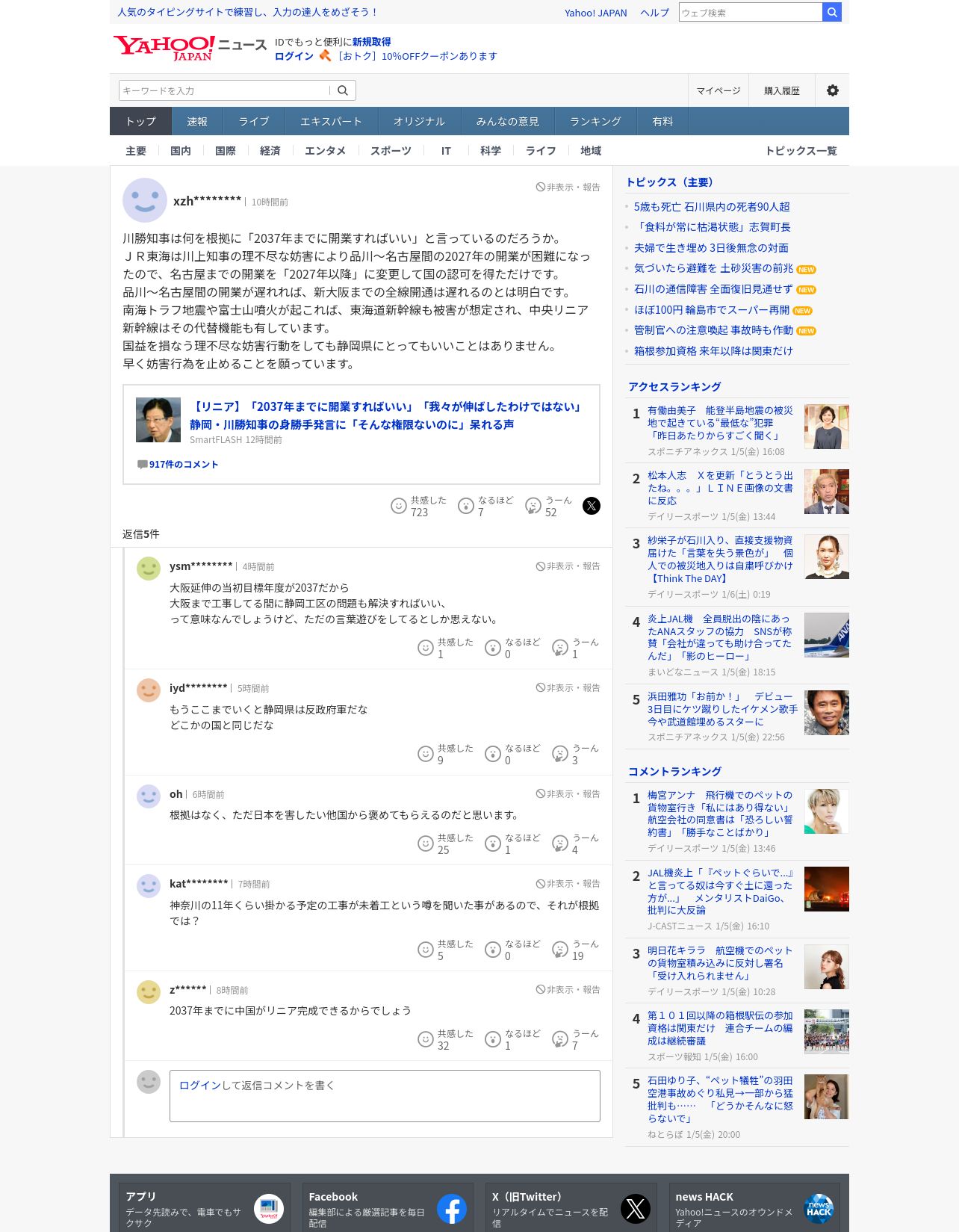Open access ranking 松本人志 article
This screenshot has width=959, height=1232.
[x=721, y=488]
